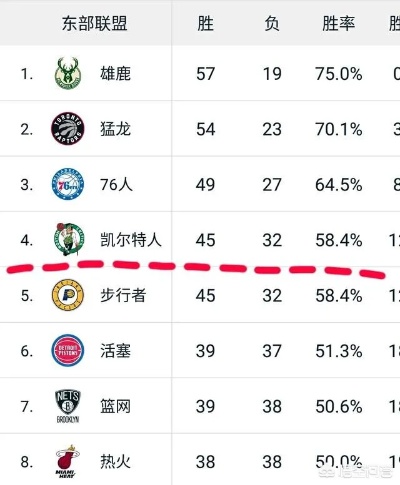Sort by 胜率 column header
The width and height of the screenshot is (400, 485).
[338, 23]
